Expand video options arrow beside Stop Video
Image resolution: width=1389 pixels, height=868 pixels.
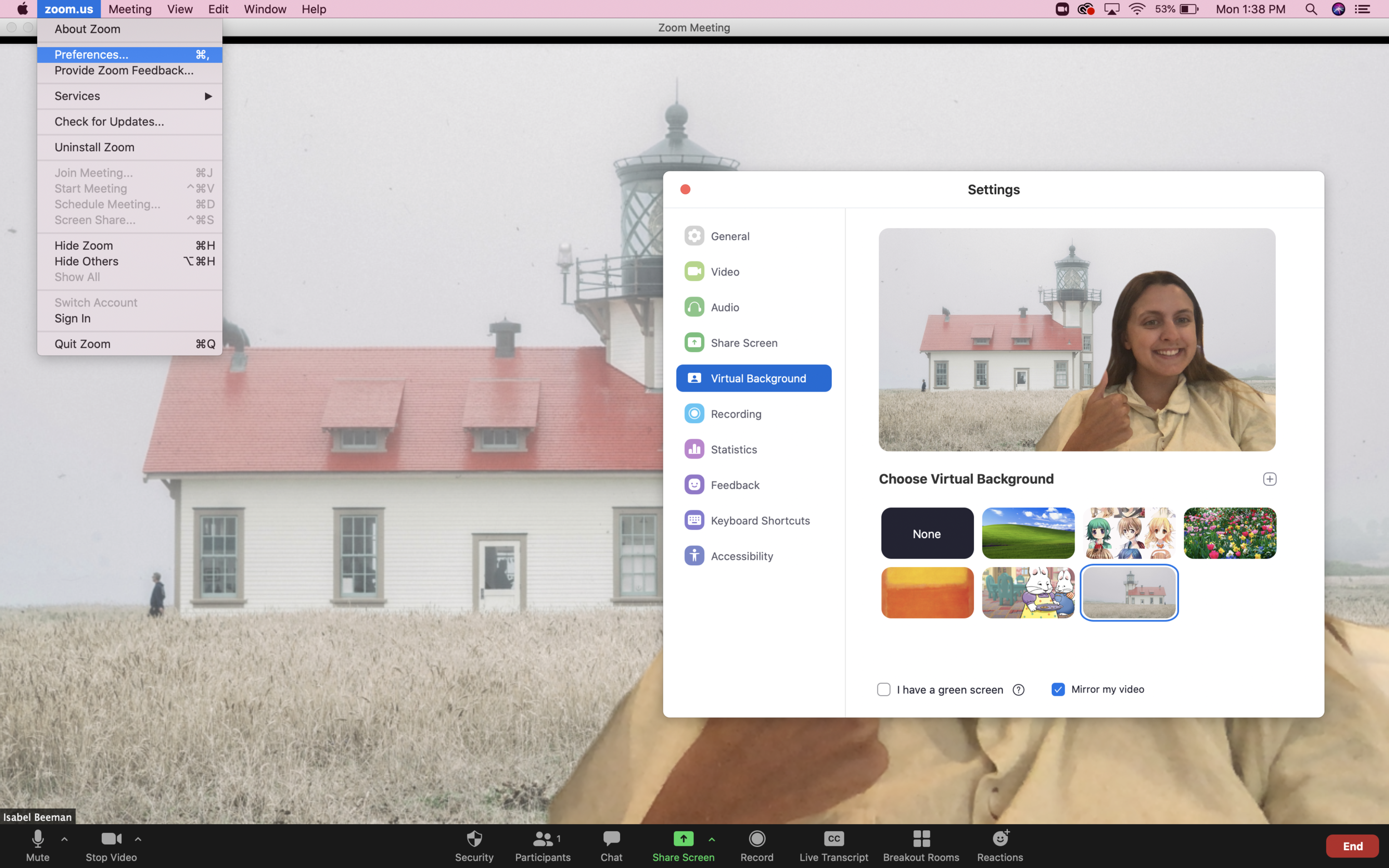138,839
